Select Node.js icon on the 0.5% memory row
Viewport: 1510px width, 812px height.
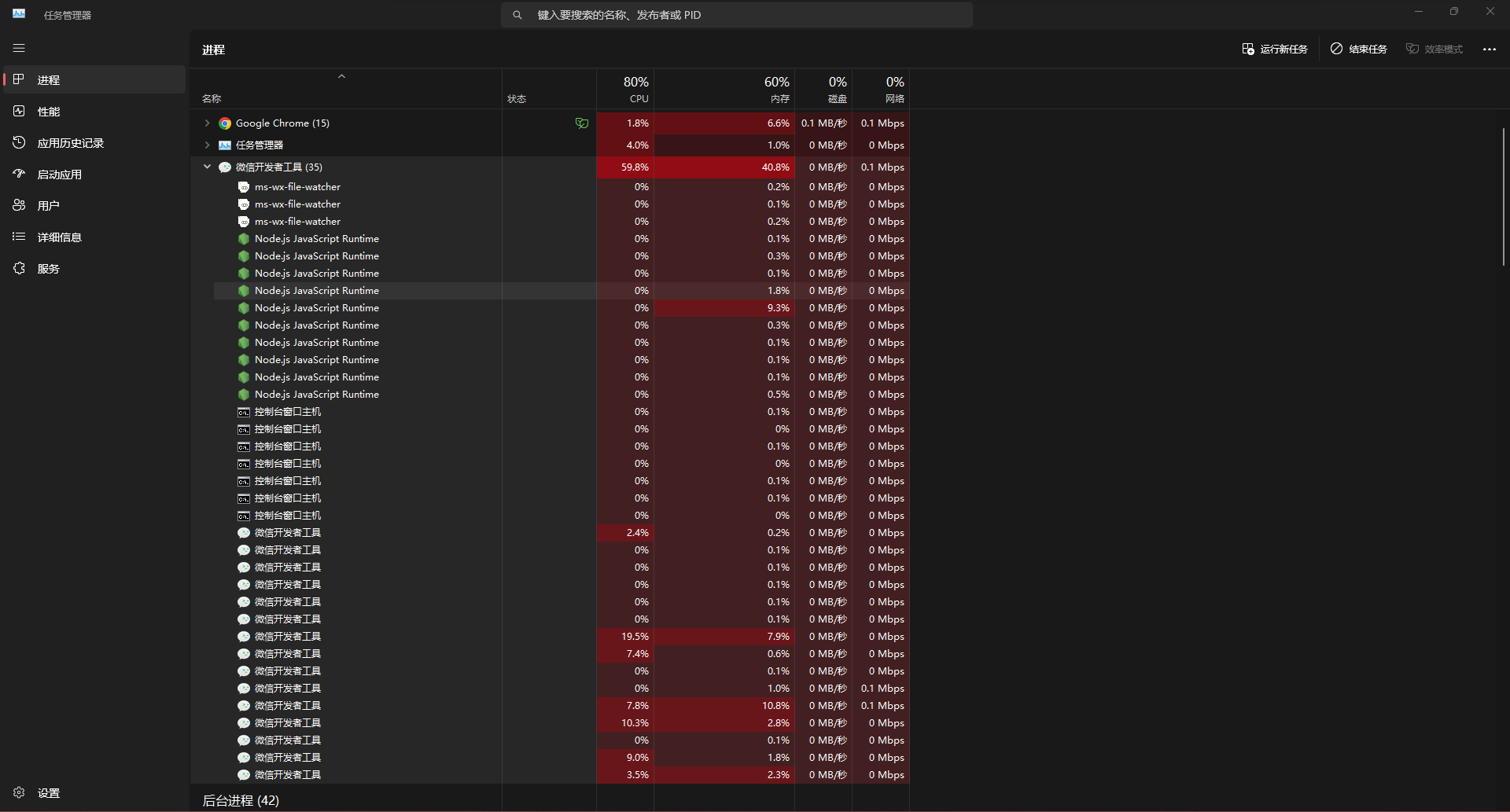tap(244, 395)
